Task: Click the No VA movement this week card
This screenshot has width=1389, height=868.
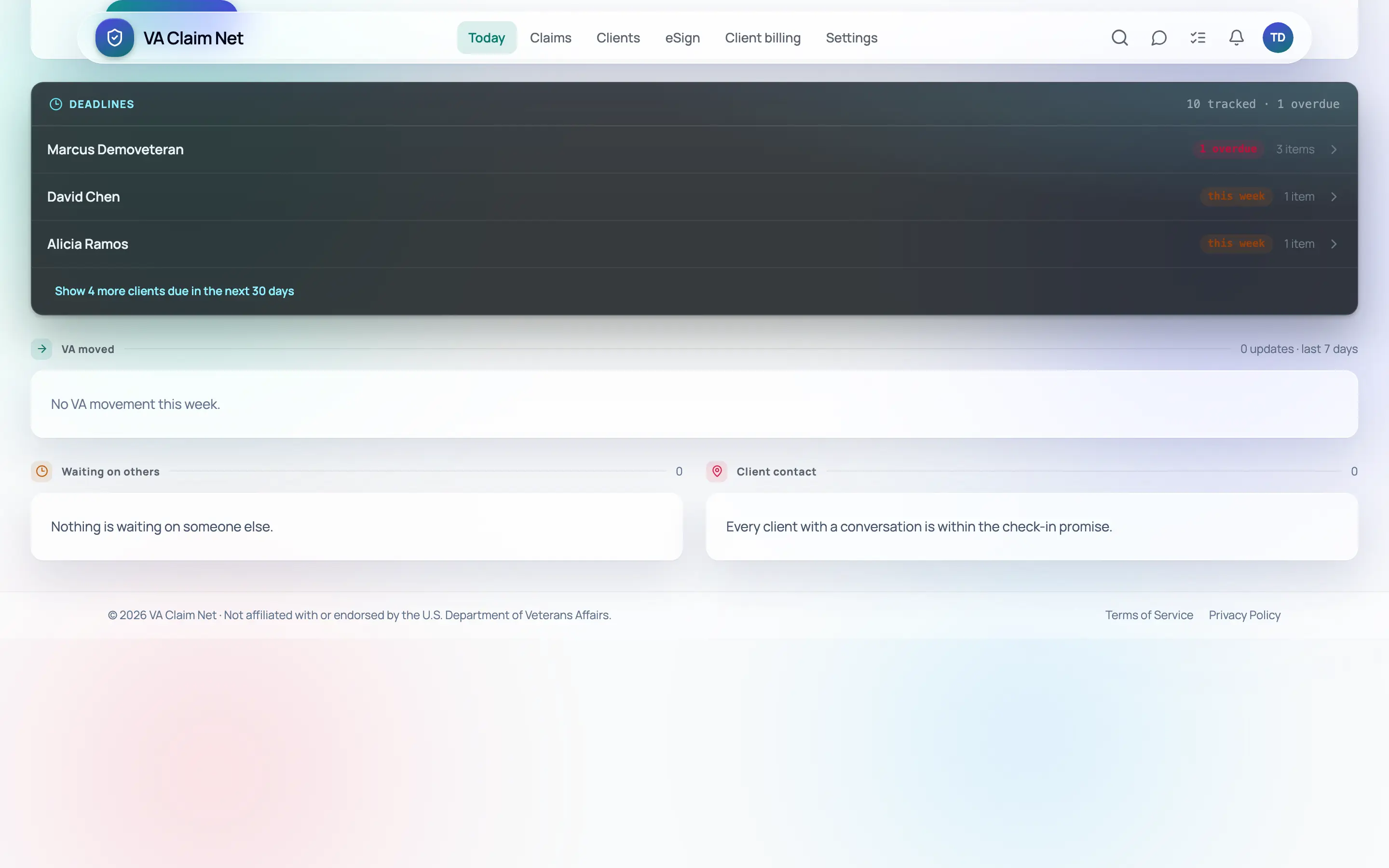Action: tap(694, 404)
